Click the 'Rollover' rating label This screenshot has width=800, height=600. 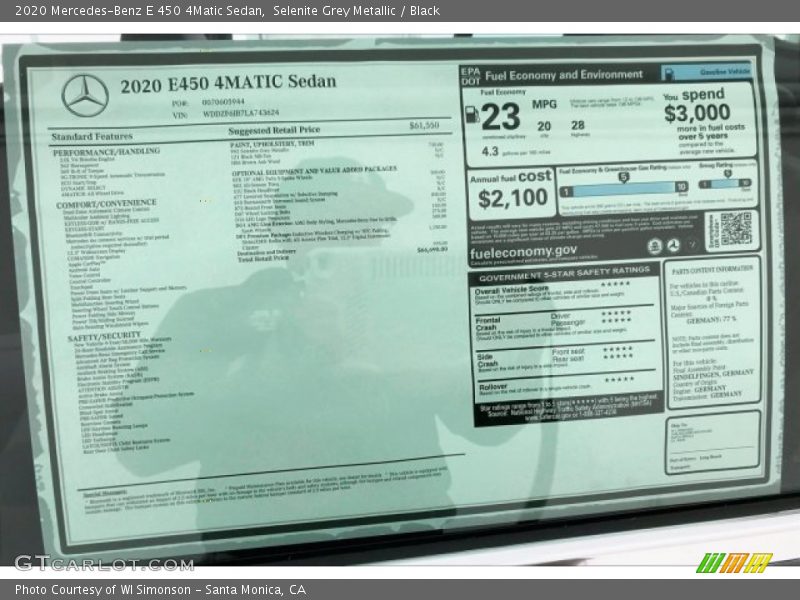tap(493, 387)
